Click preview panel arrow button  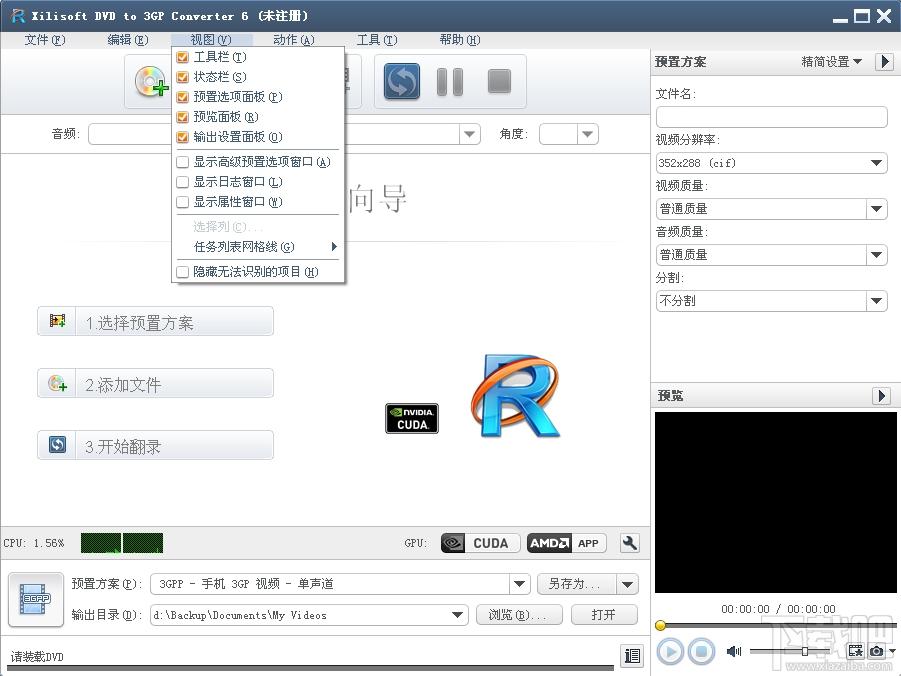coord(882,395)
